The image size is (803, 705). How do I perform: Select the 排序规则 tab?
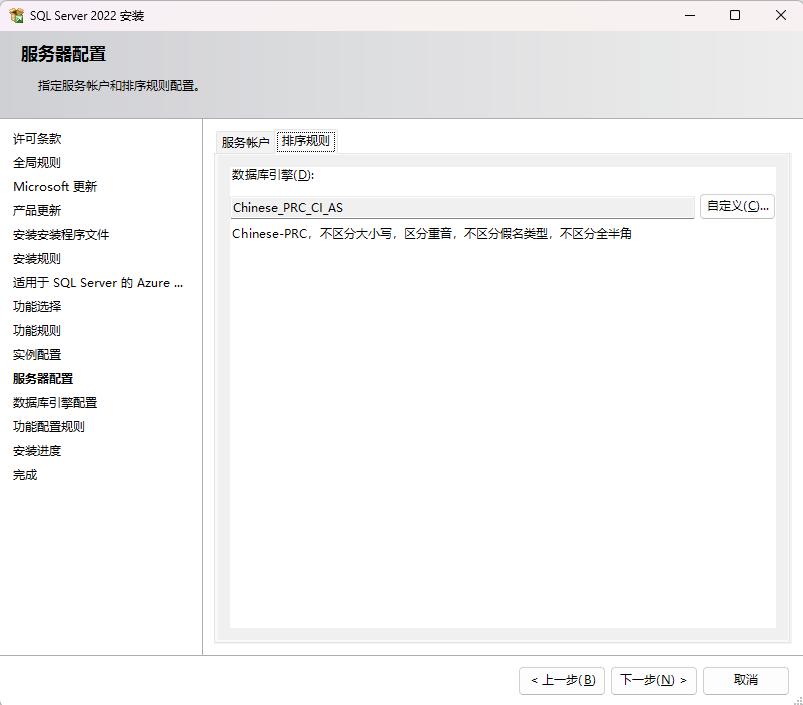point(306,141)
